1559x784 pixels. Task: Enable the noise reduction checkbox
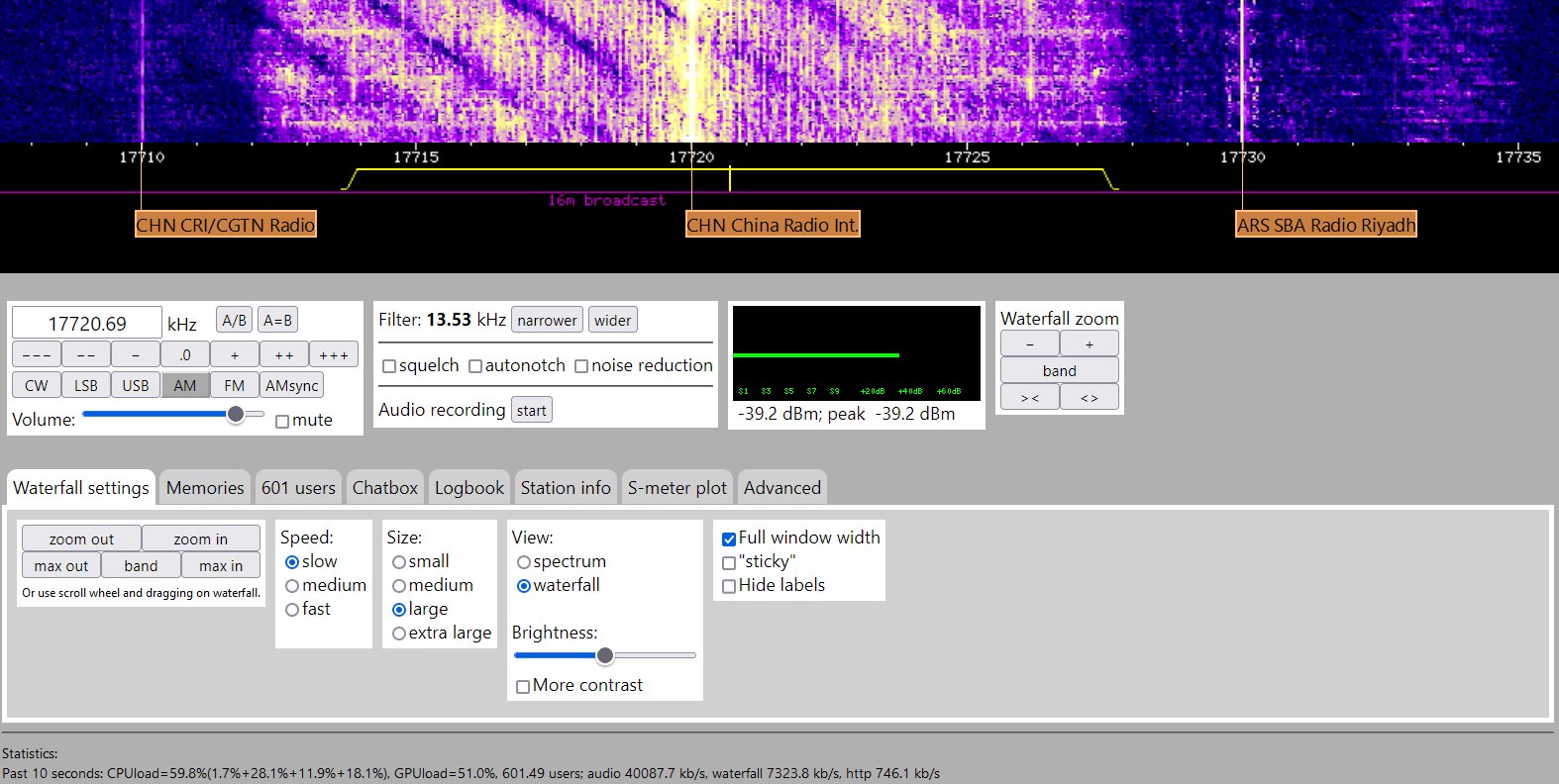[581, 366]
